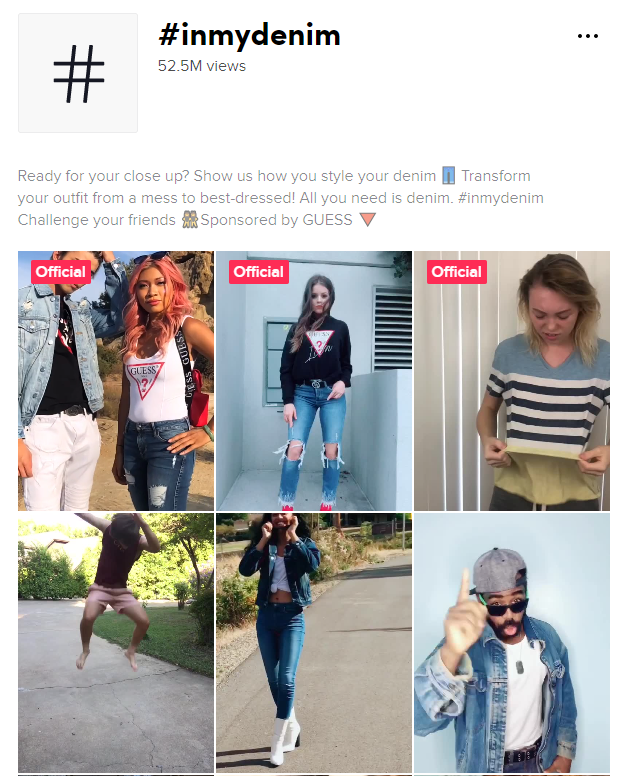This screenshot has width=629, height=776.
Task: Open the three-dot more options menu
Action: (x=587, y=36)
